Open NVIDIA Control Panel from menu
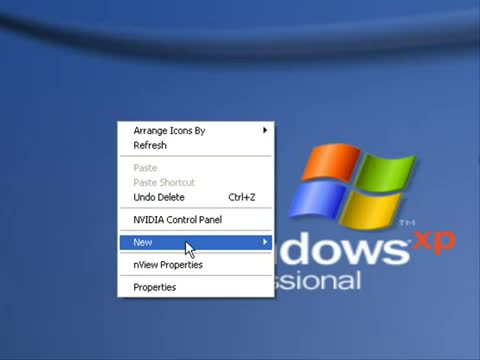Screen dimensions: 480x360 [196, 220]
